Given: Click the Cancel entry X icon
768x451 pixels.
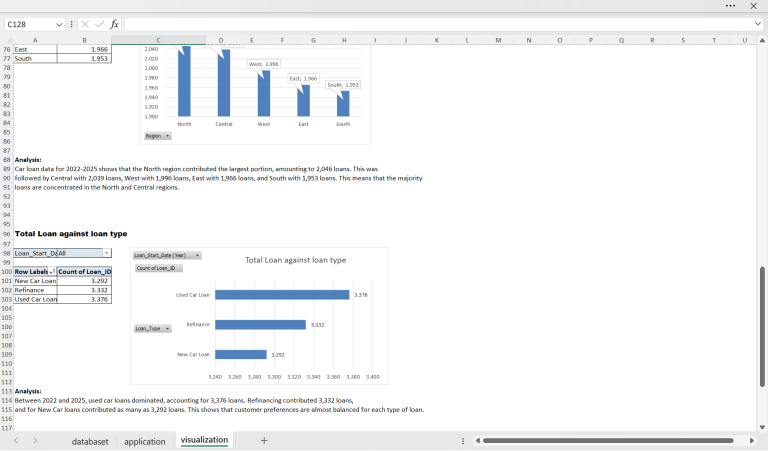Looking at the screenshot, I should coord(85,24).
